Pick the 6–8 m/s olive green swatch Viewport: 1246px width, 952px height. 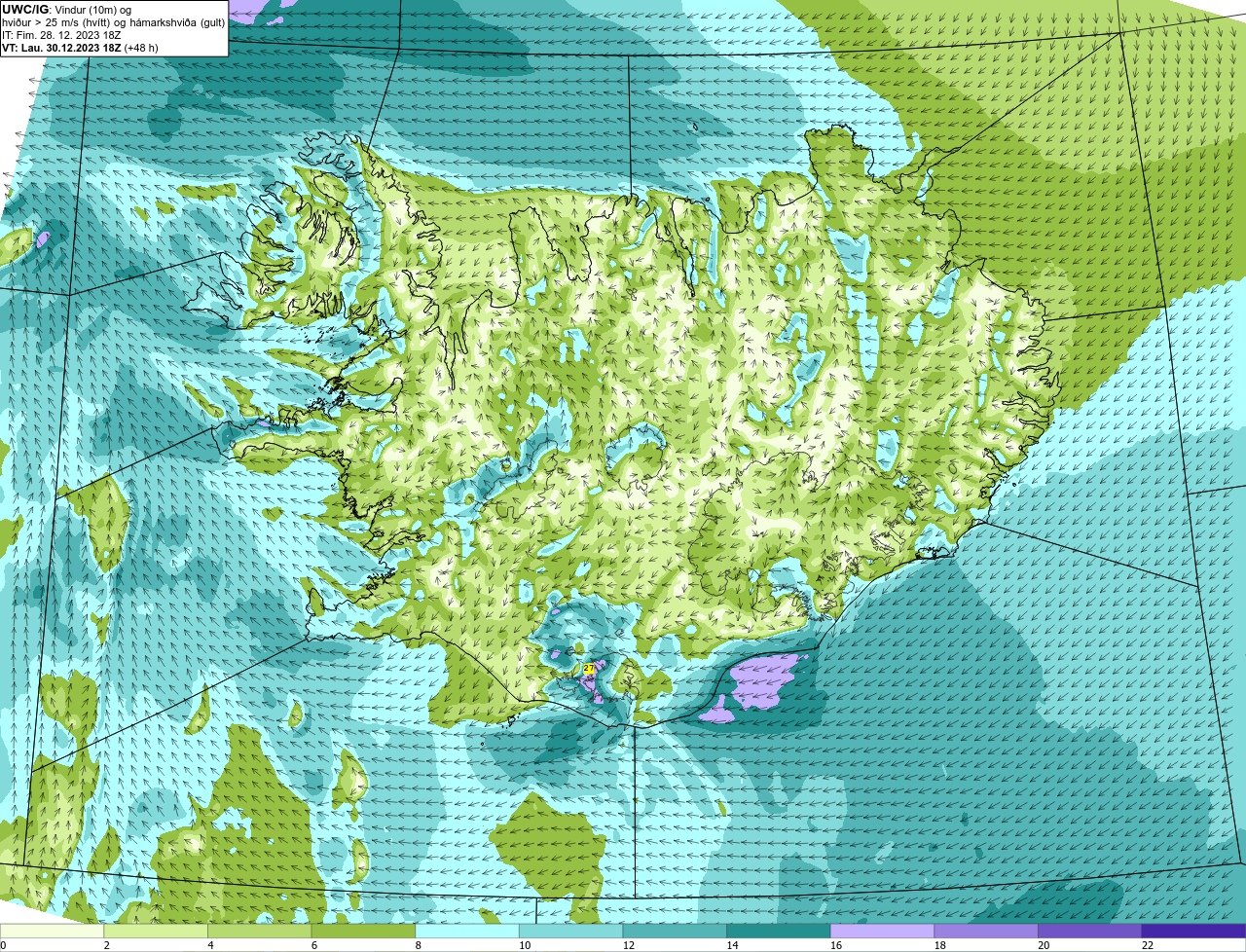point(363,931)
